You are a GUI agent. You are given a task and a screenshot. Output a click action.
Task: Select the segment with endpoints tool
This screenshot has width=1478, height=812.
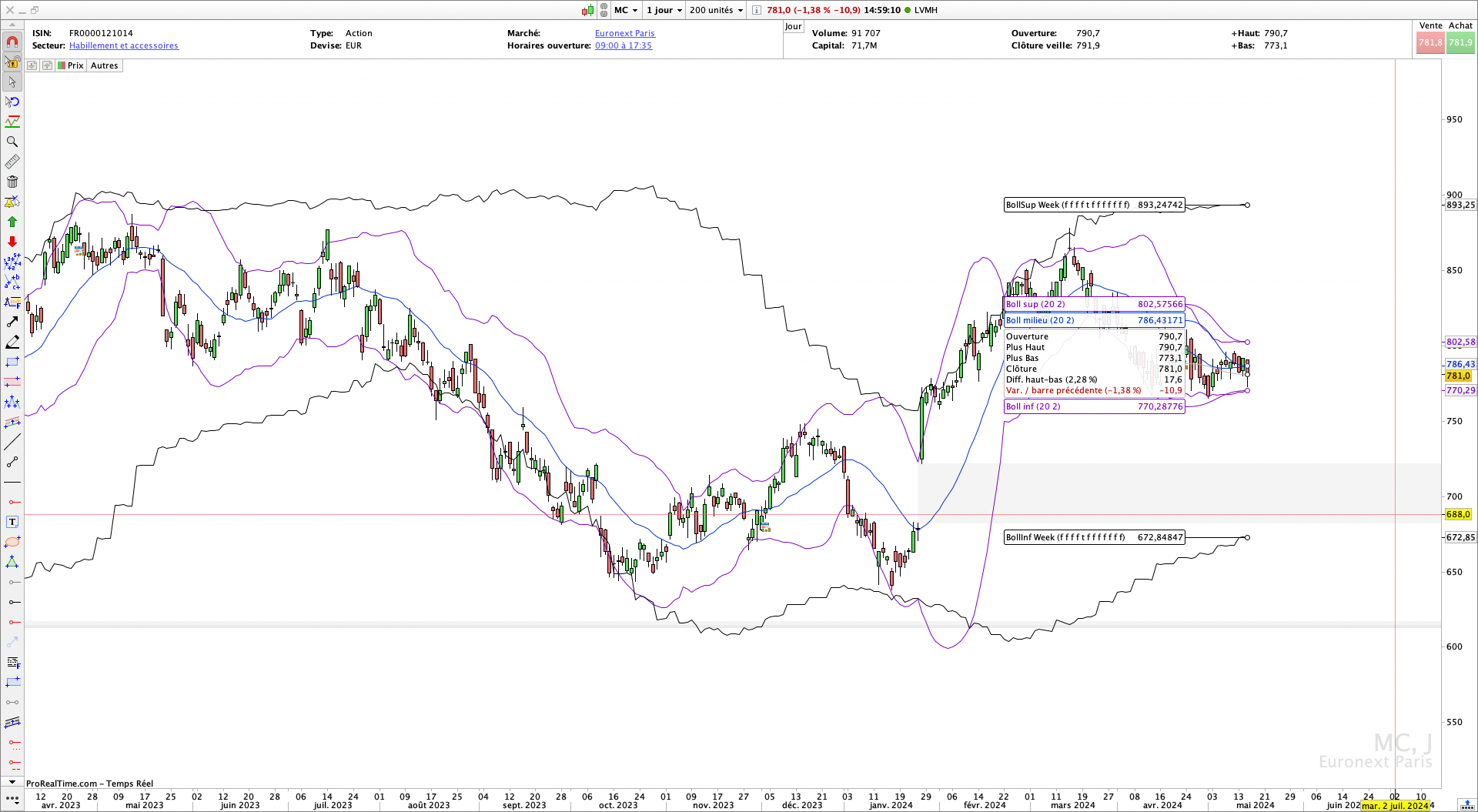12,462
